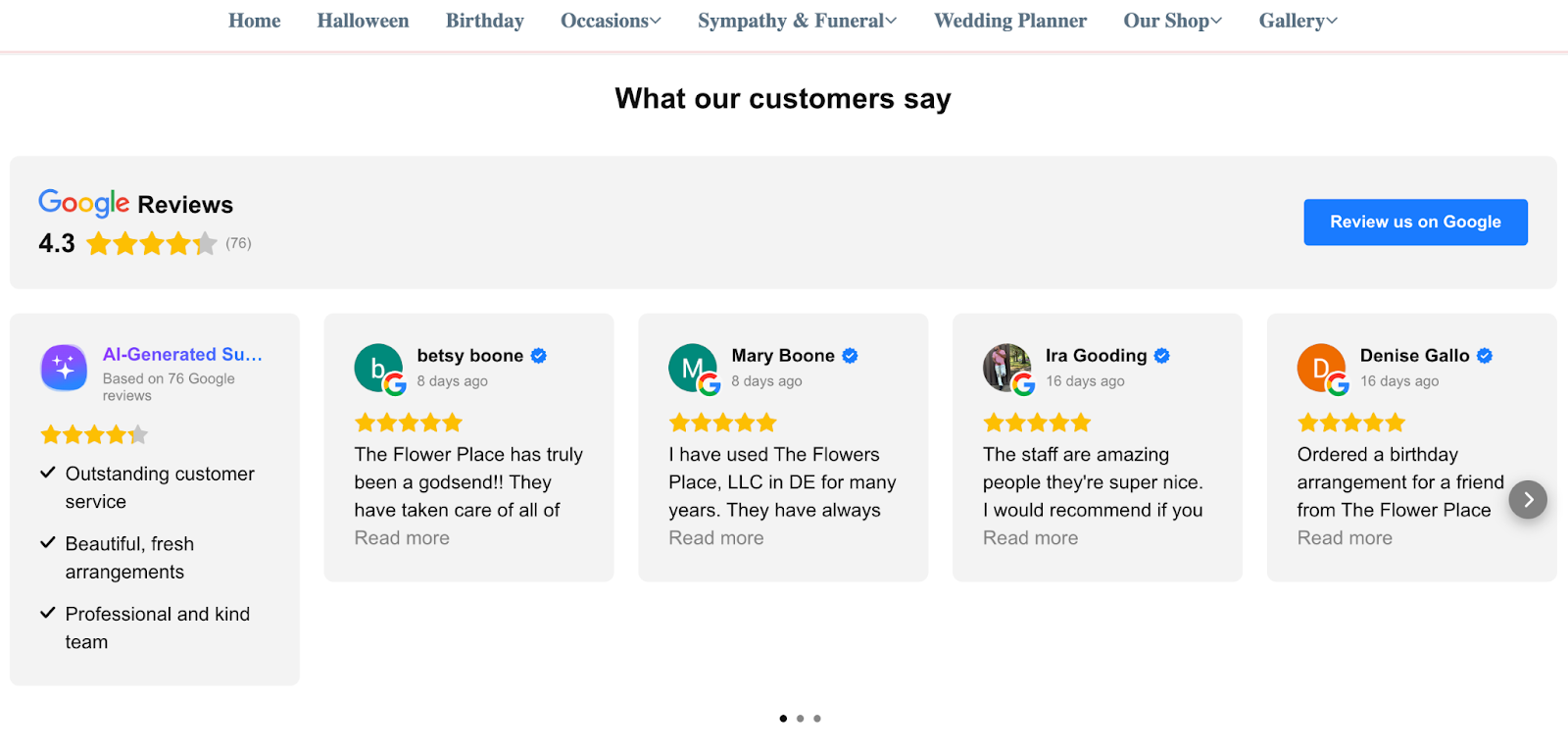Open the Wedding Planner page
Image resolution: width=1568 pixels, height=750 pixels.
[1010, 21]
